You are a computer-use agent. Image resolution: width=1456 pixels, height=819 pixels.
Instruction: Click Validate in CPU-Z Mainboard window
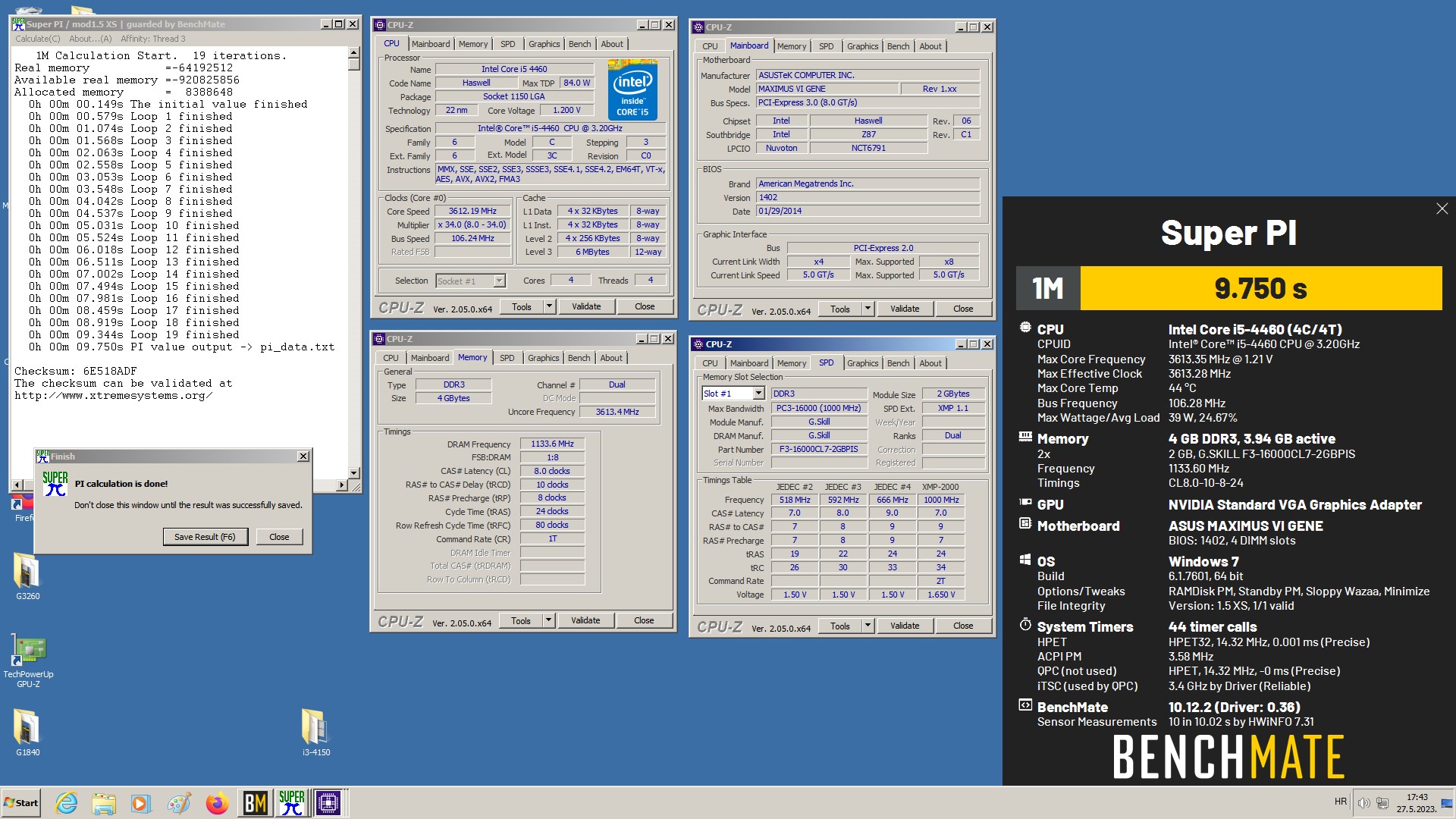pyautogui.click(x=905, y=309)
